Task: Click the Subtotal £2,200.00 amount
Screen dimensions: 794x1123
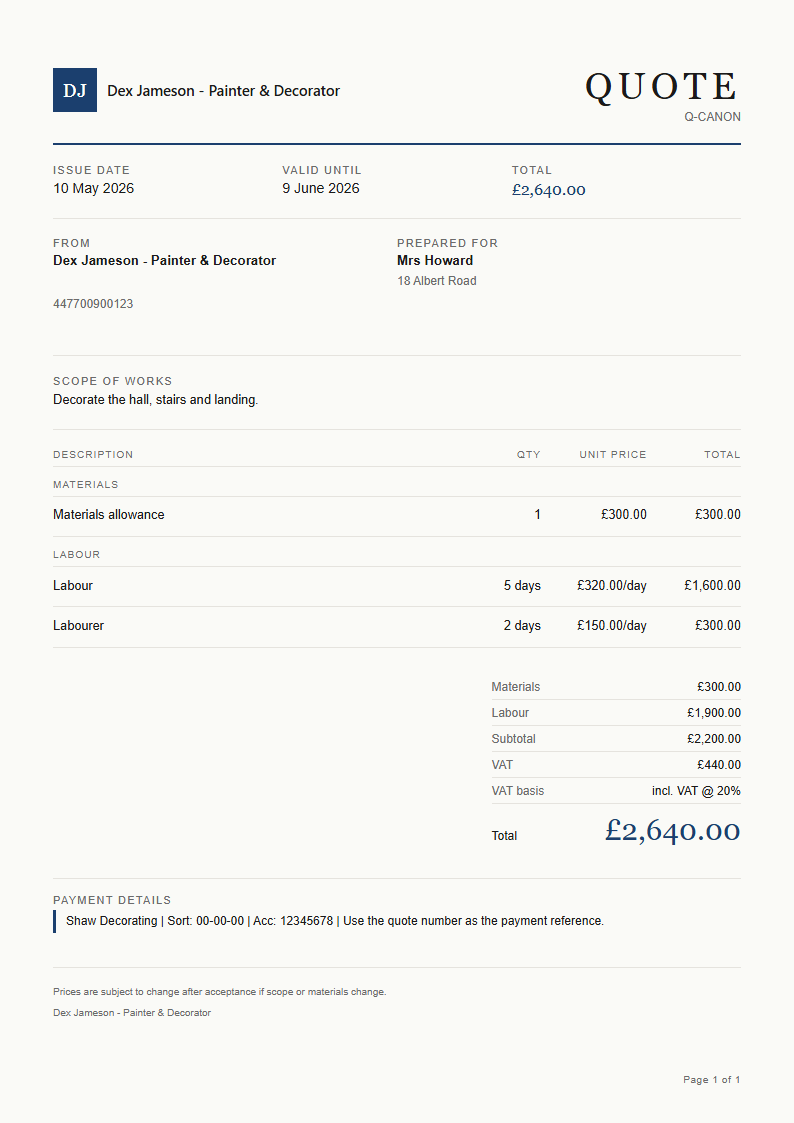Action: 714,739
